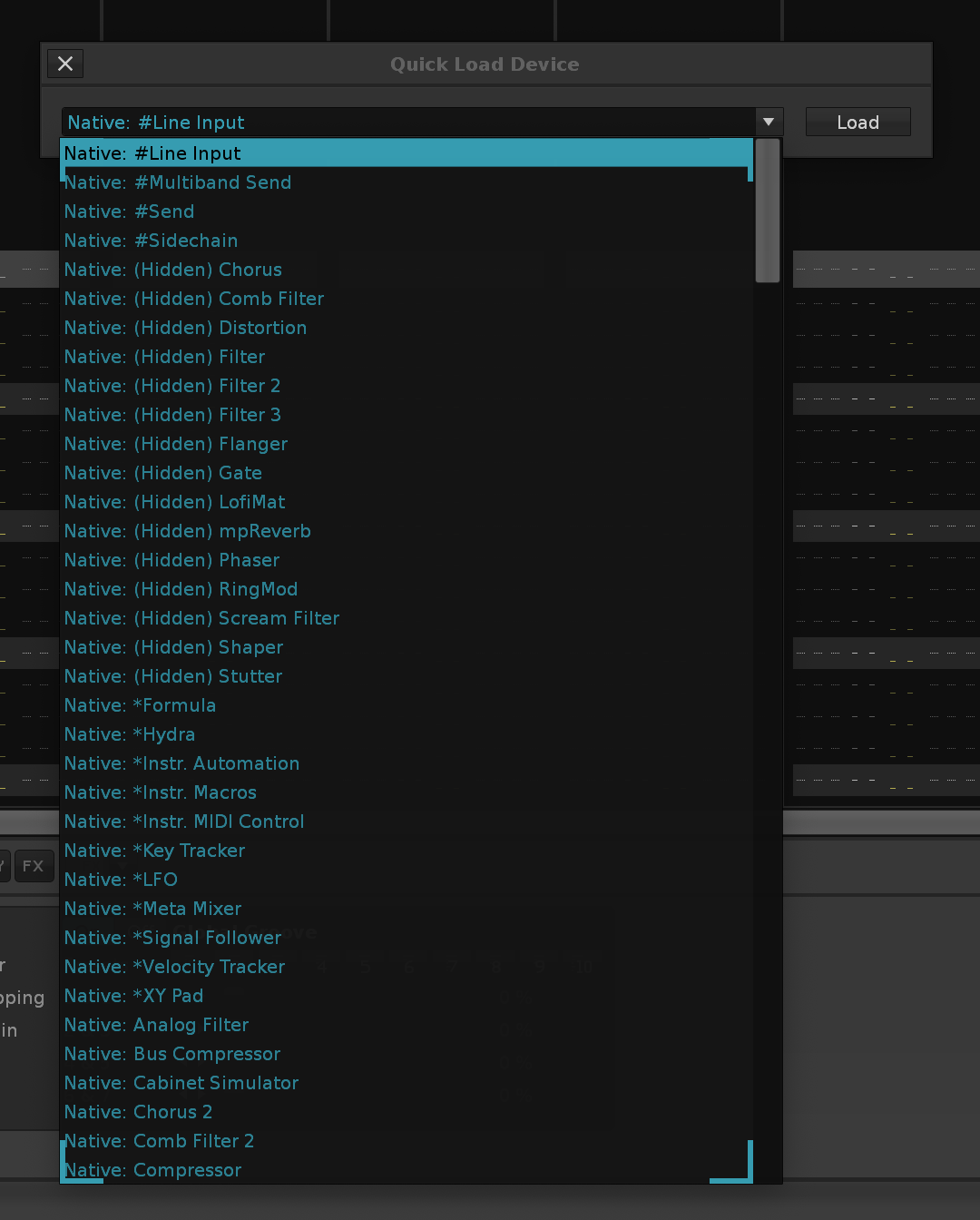
Task: Choose Native: *LFO device
Action: click(121, 880)
